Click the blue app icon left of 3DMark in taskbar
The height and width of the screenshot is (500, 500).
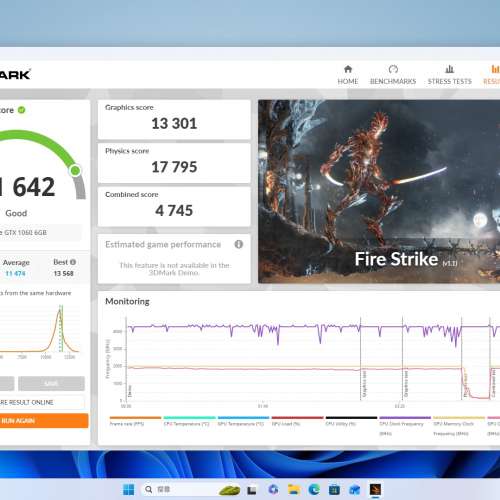click(355, 490)
